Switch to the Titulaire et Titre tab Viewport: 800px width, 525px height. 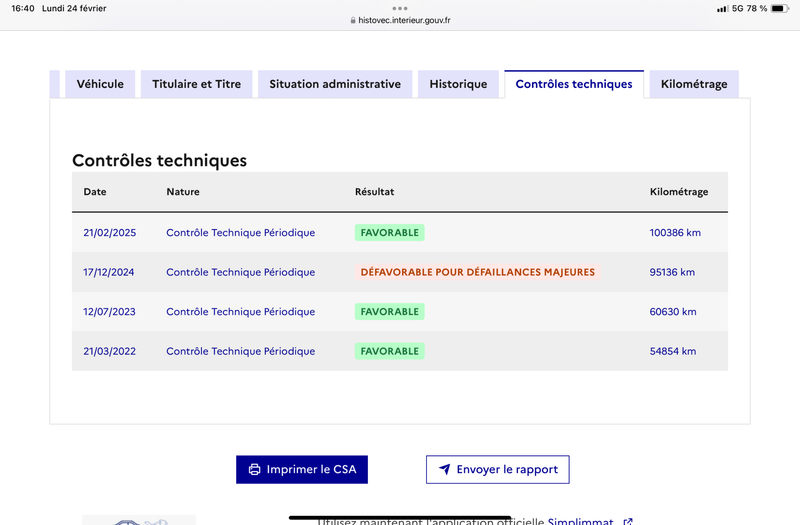coord(196,84)
